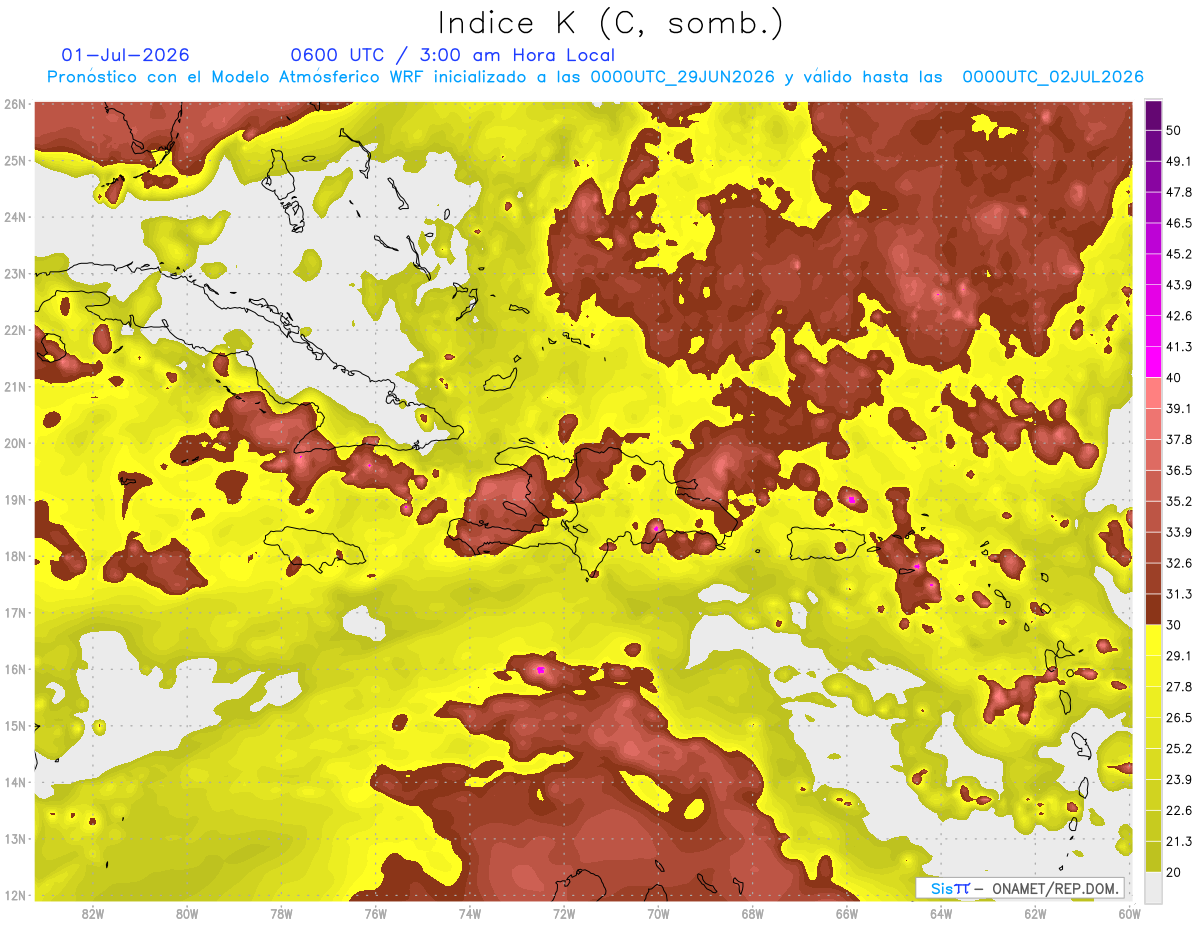
Task: Click the colorbar label "45.2"
Action: 1178,254
